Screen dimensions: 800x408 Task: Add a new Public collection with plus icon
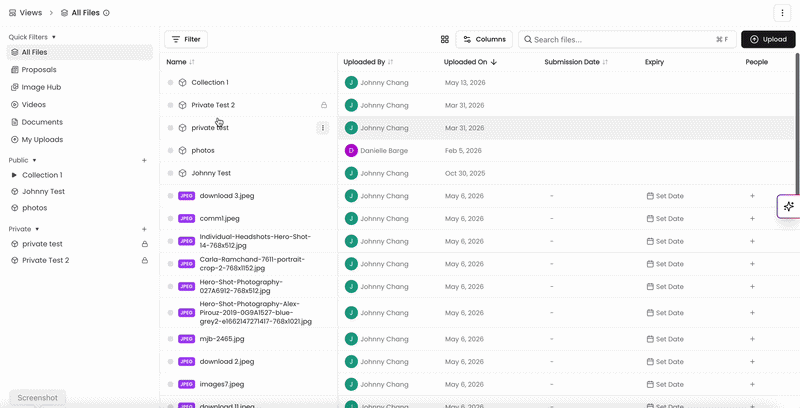(144, 160)
